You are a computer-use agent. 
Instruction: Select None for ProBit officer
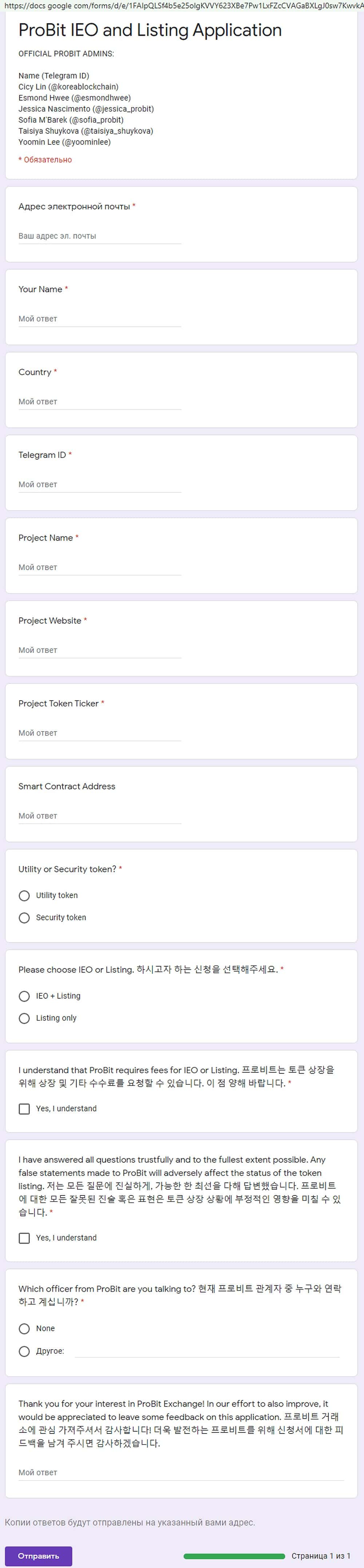[24, 1328]
